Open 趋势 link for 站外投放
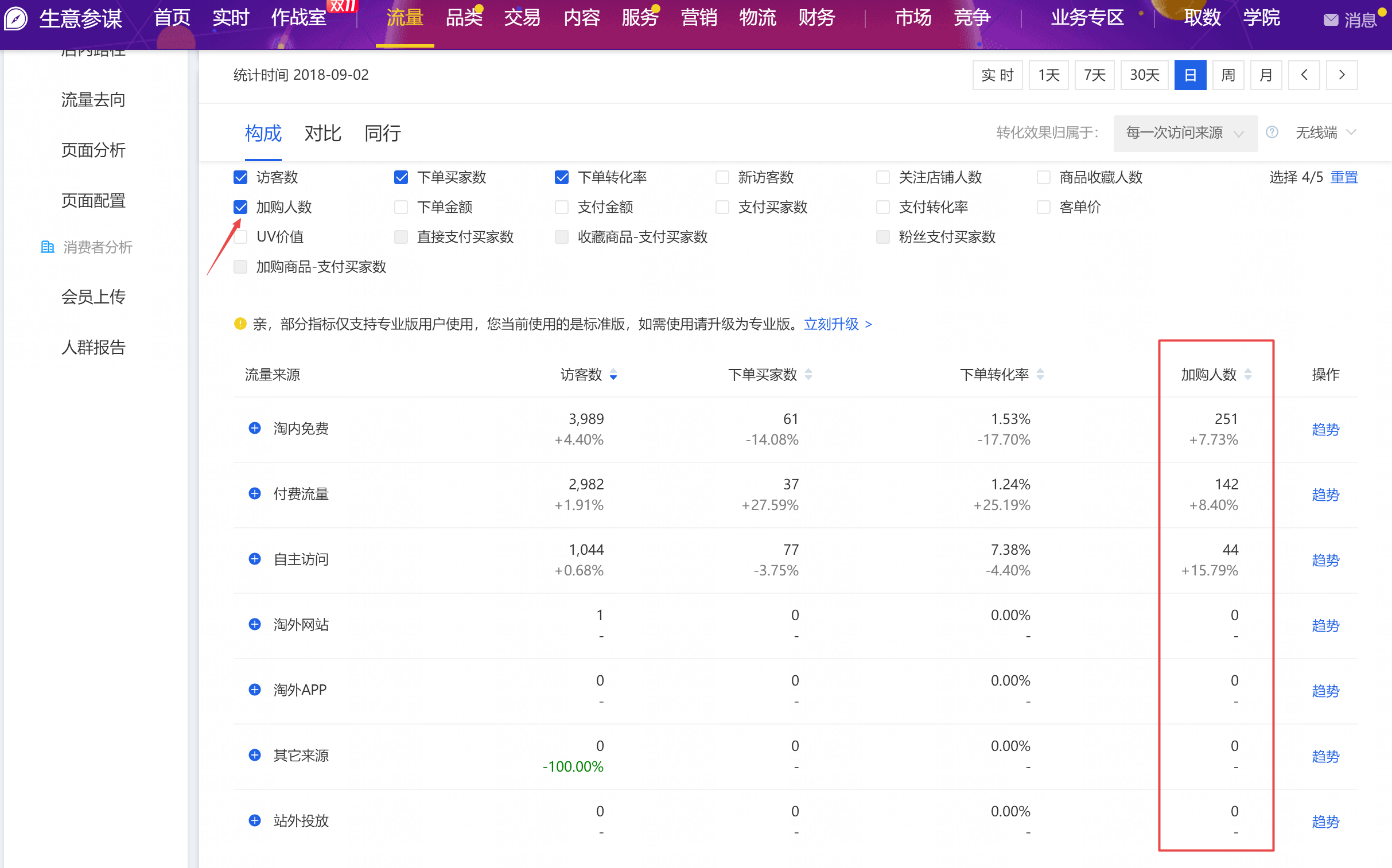The image size is (1392, 868). pyautogui.click(x=1325, y=822)
